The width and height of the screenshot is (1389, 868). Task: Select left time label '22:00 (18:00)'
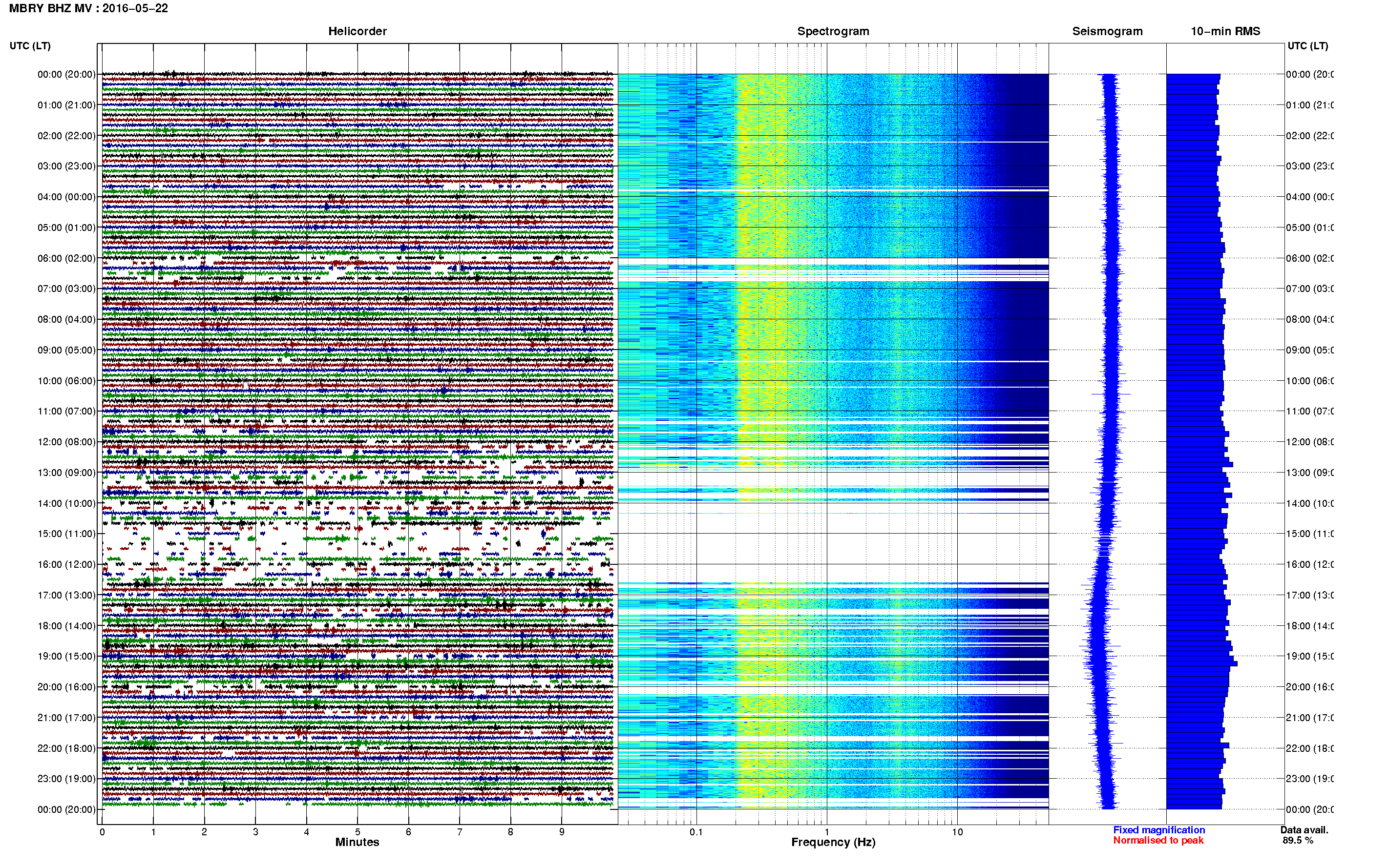pos(66,748)
